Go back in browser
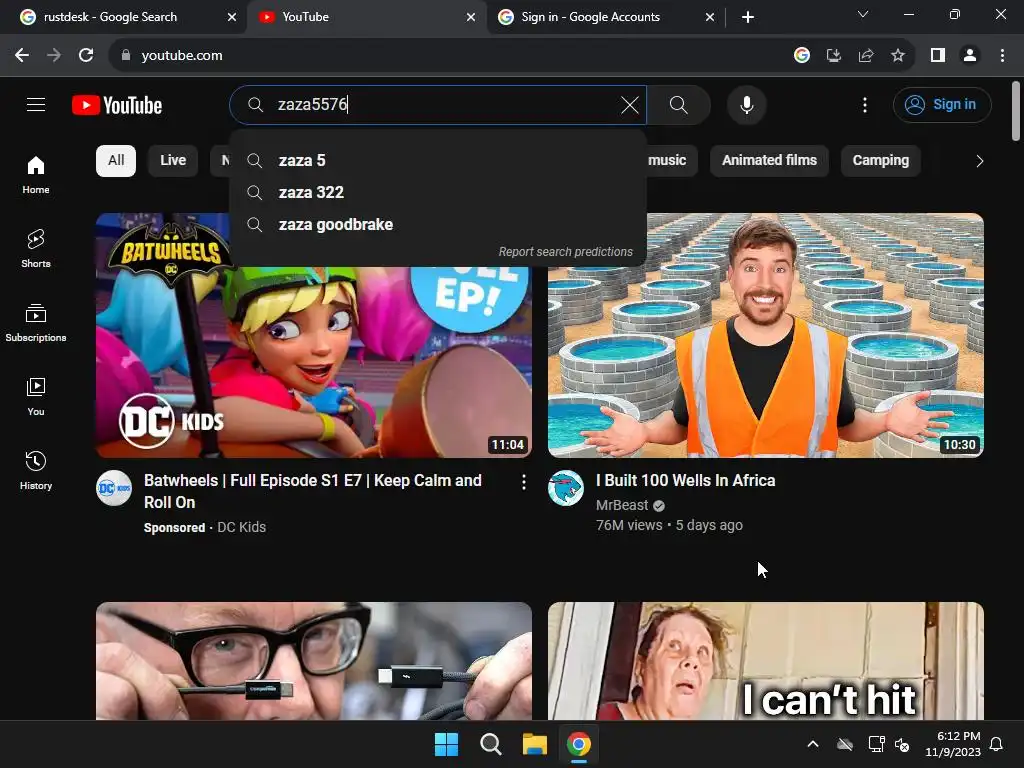 (22, 56)
